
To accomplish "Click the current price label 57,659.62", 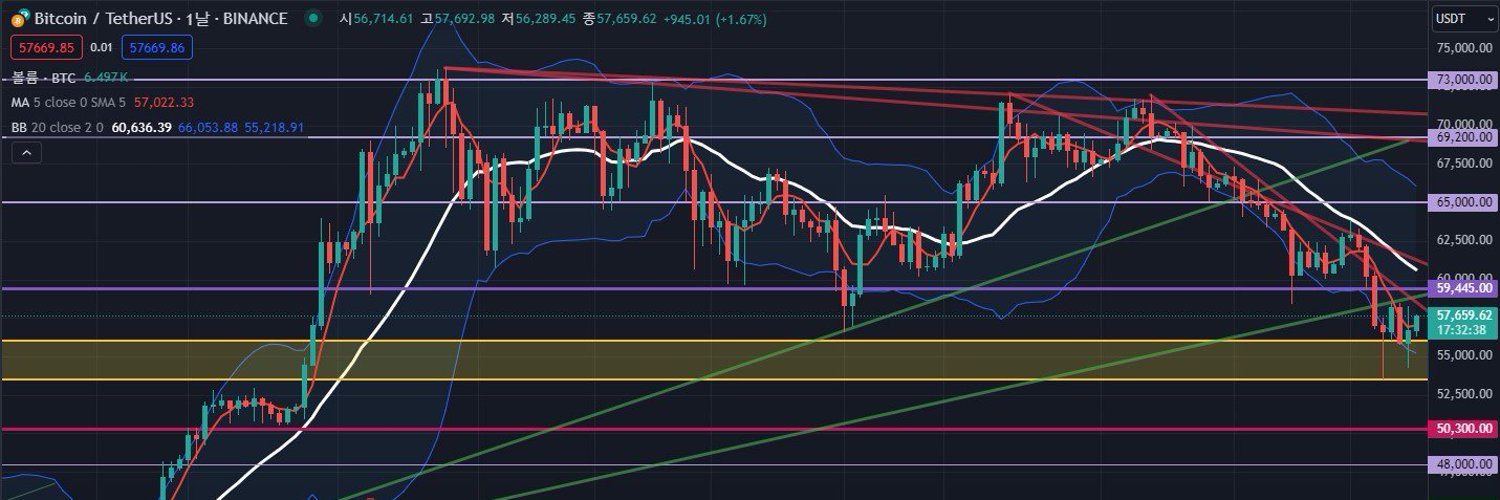I will pos(1463,314).
